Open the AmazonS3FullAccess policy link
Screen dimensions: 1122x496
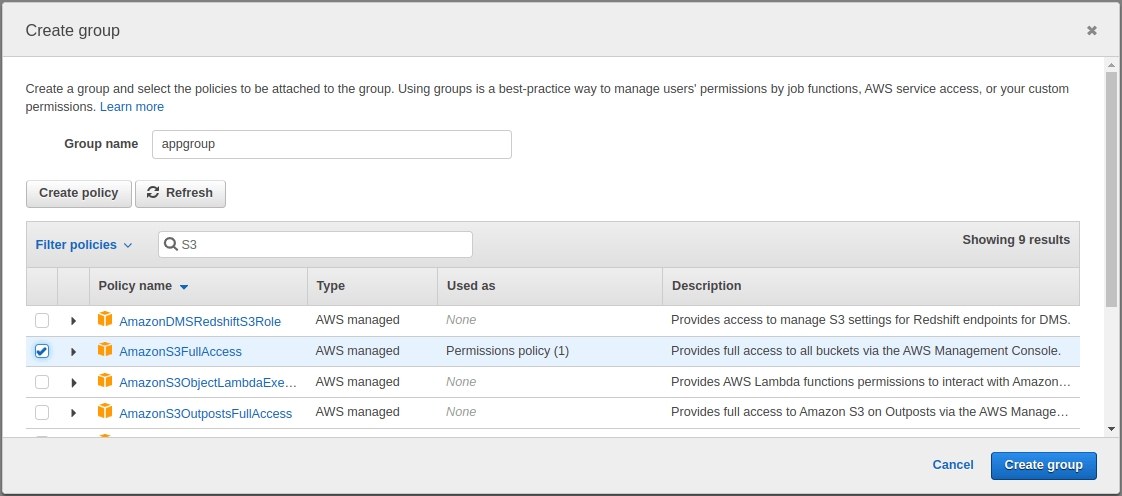(x=180, y=351)
